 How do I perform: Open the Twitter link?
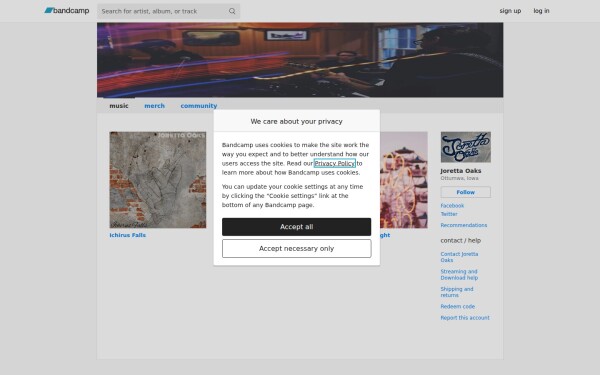pyautogui.click(x=448, y=214)
